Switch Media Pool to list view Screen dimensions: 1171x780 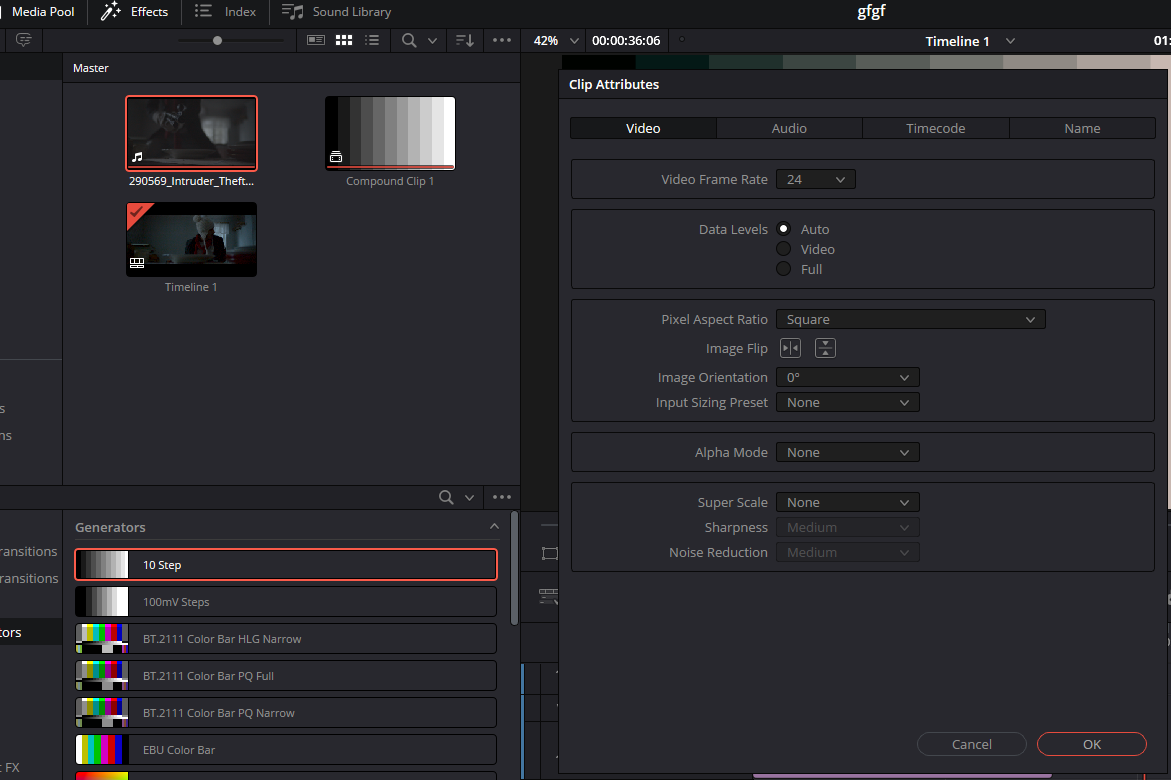(x=371, y=40)
